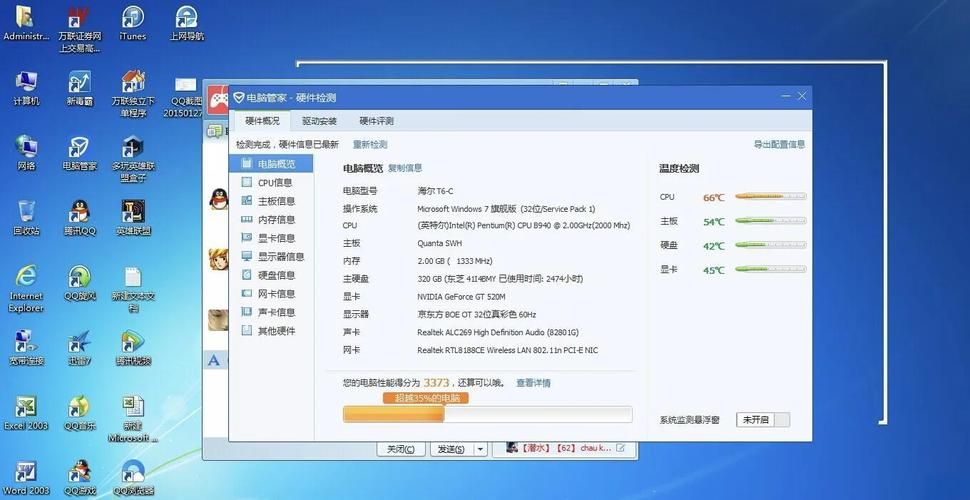Screen dimensions: 970x500
Task: Open the dropdown arrow beside 发送(S)
Action: [481, 449]
